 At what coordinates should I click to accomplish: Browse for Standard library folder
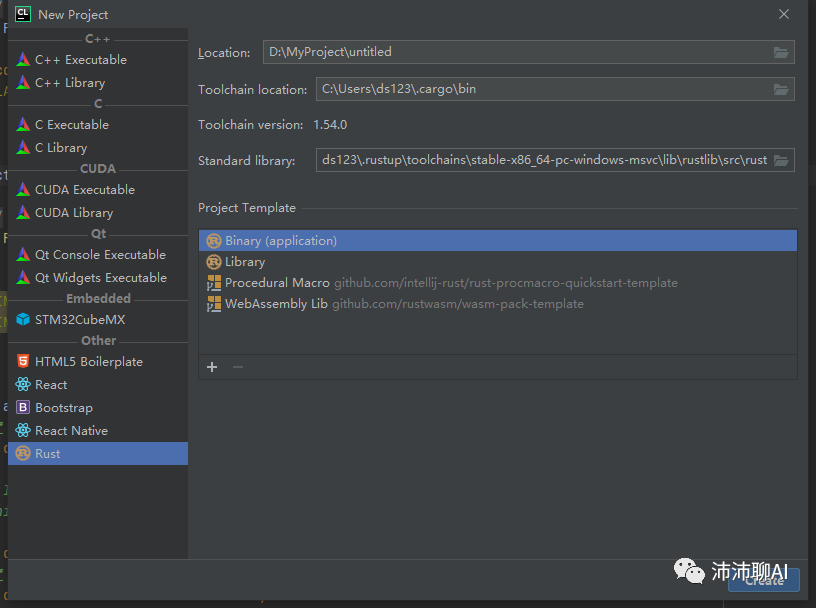[781, 160]
